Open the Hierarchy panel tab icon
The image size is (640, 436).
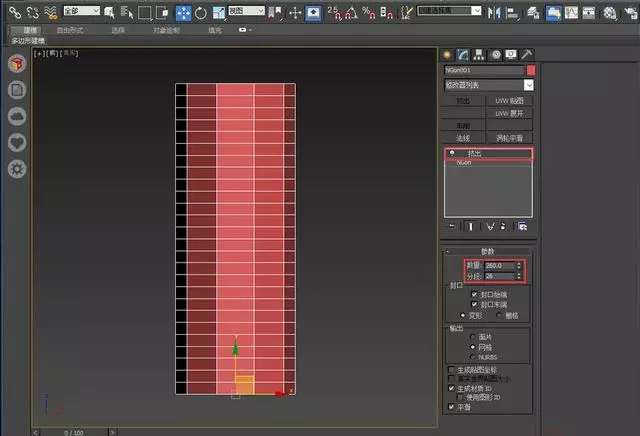click(478, 54)
